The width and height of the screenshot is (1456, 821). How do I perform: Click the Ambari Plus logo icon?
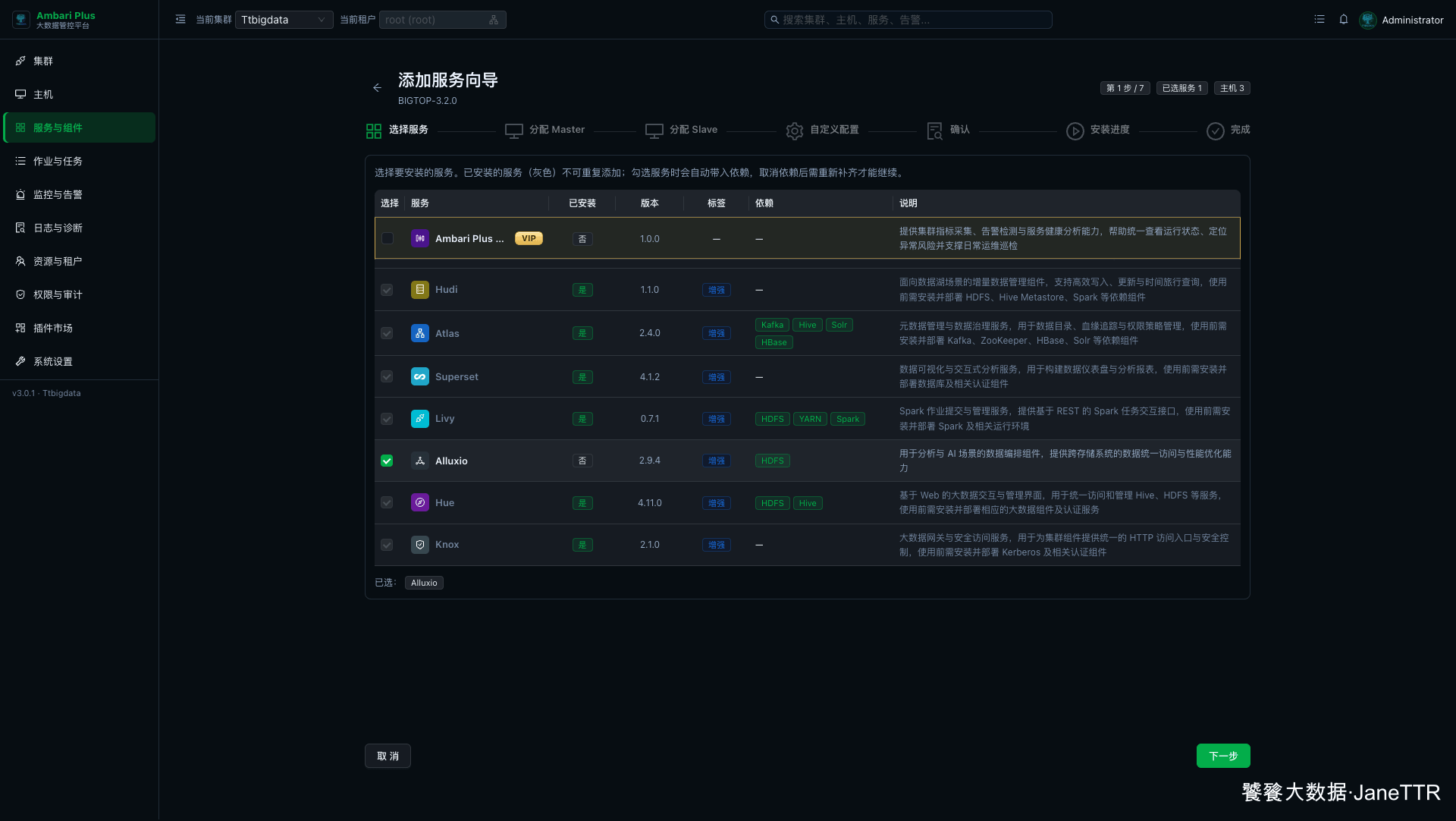21,20
